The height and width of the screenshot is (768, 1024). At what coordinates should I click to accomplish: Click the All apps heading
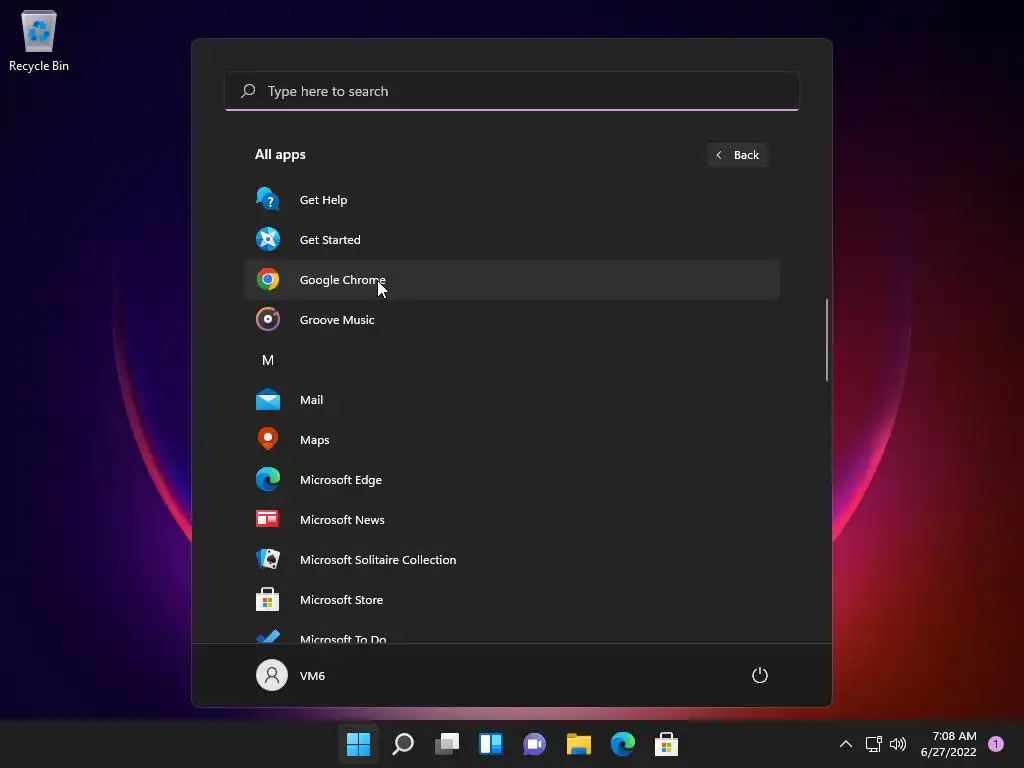click(x=280, y=155)
